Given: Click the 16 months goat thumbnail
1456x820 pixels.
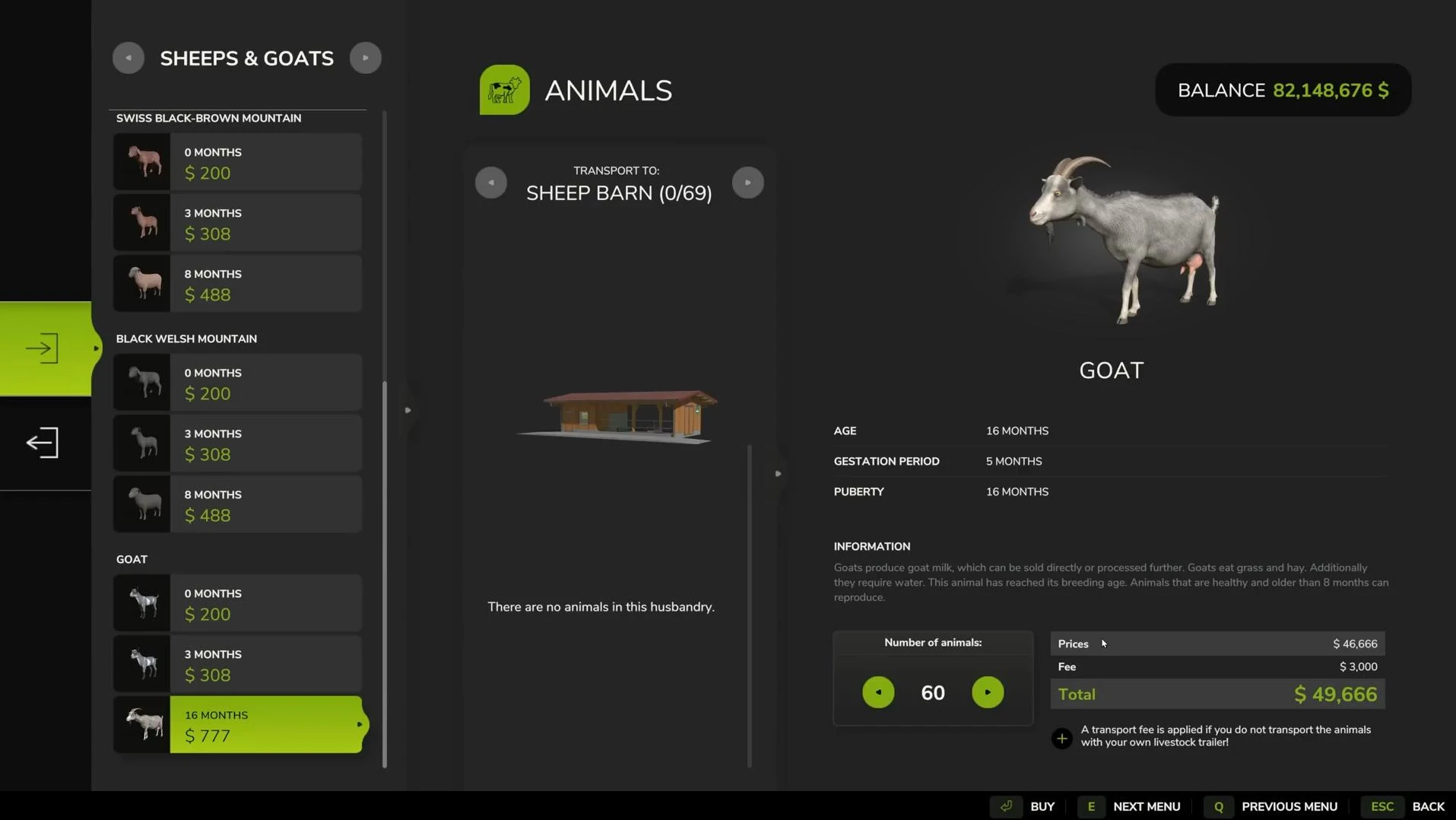Looking at the screenshot, I should tap(142, 725).
